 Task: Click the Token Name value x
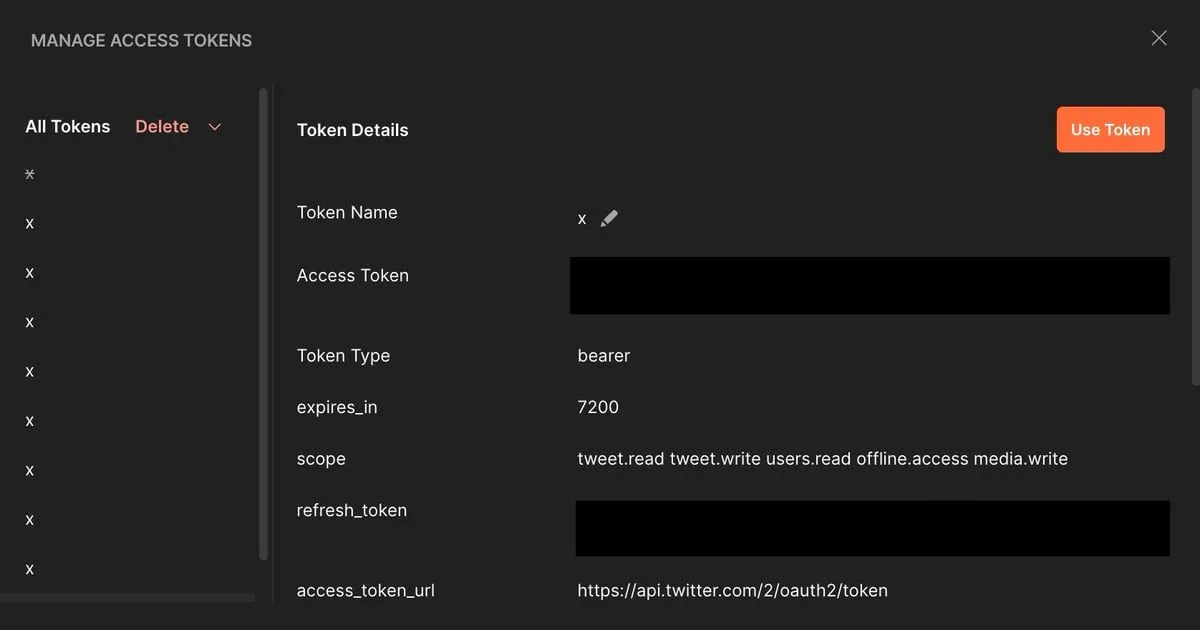(582, 219)
